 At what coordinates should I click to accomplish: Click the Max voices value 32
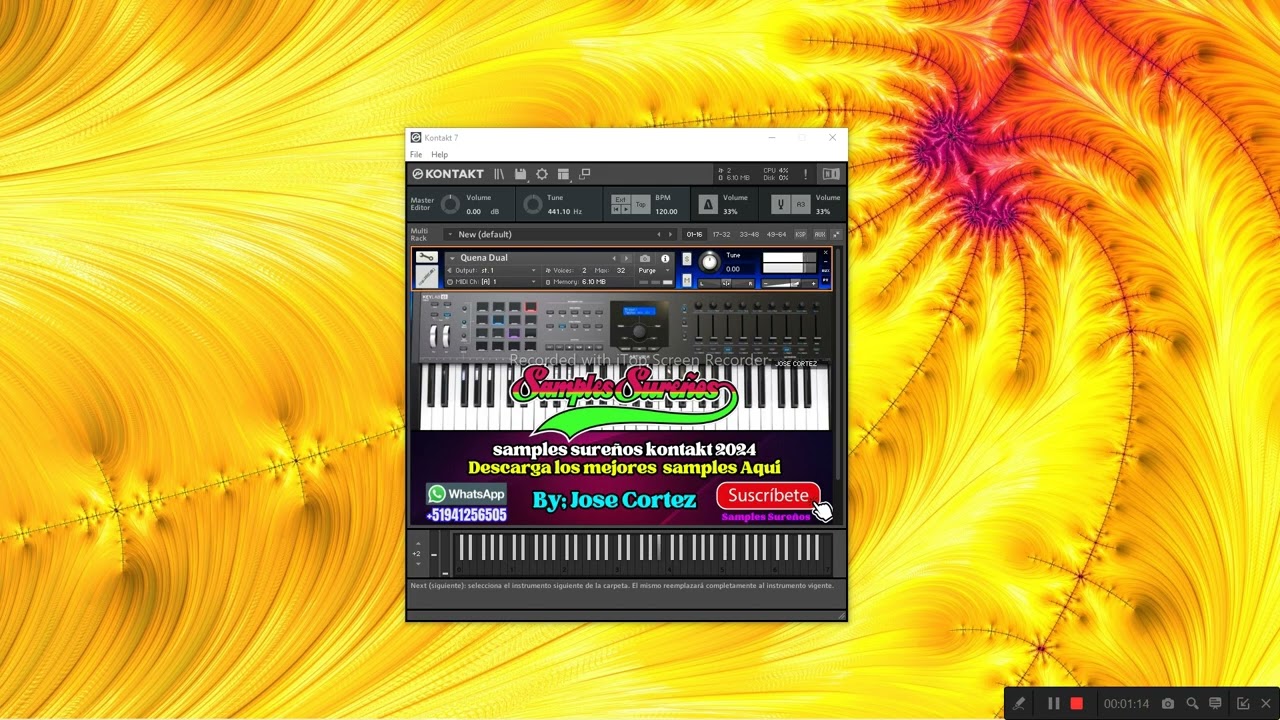pyautogui.click(x=621, y=270)
